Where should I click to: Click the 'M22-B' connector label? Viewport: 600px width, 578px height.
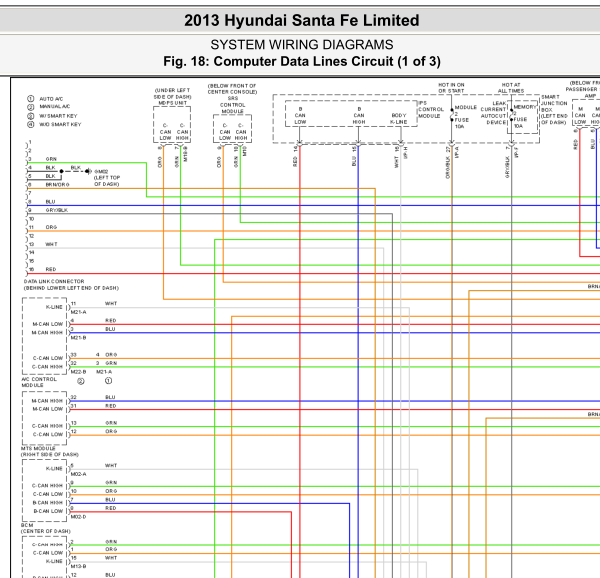coord(78,372)
